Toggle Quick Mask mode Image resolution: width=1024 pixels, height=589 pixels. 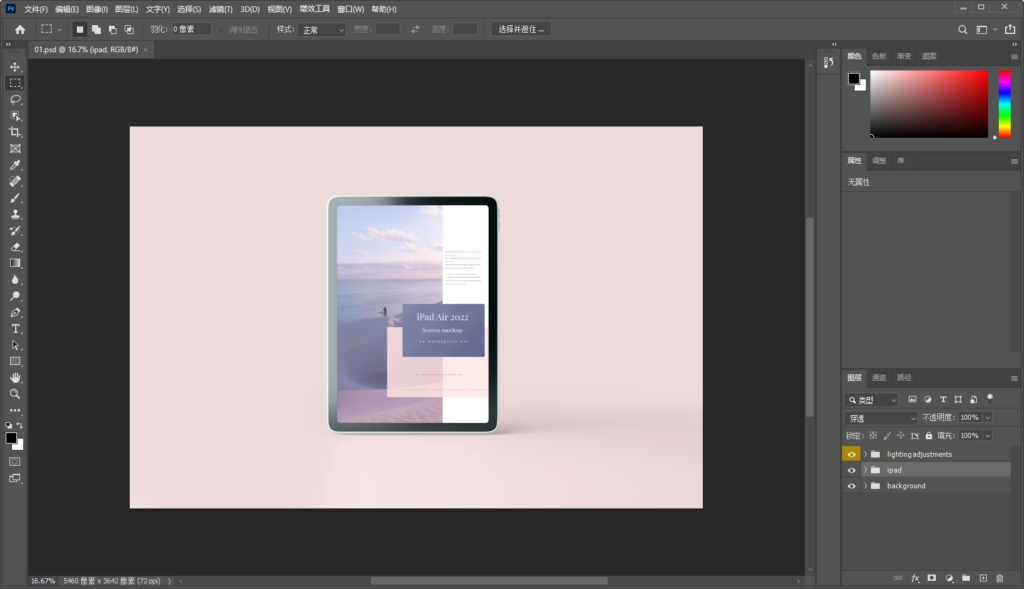(x=15, y=462)
